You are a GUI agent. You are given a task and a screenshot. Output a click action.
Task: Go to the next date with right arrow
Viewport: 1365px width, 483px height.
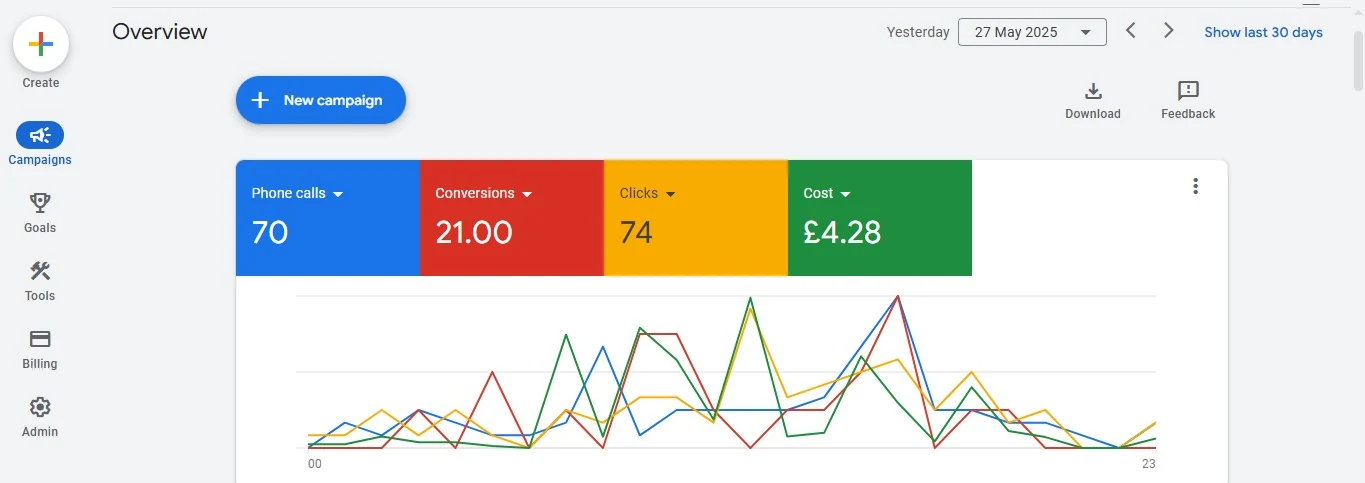tap(1168, 31)
